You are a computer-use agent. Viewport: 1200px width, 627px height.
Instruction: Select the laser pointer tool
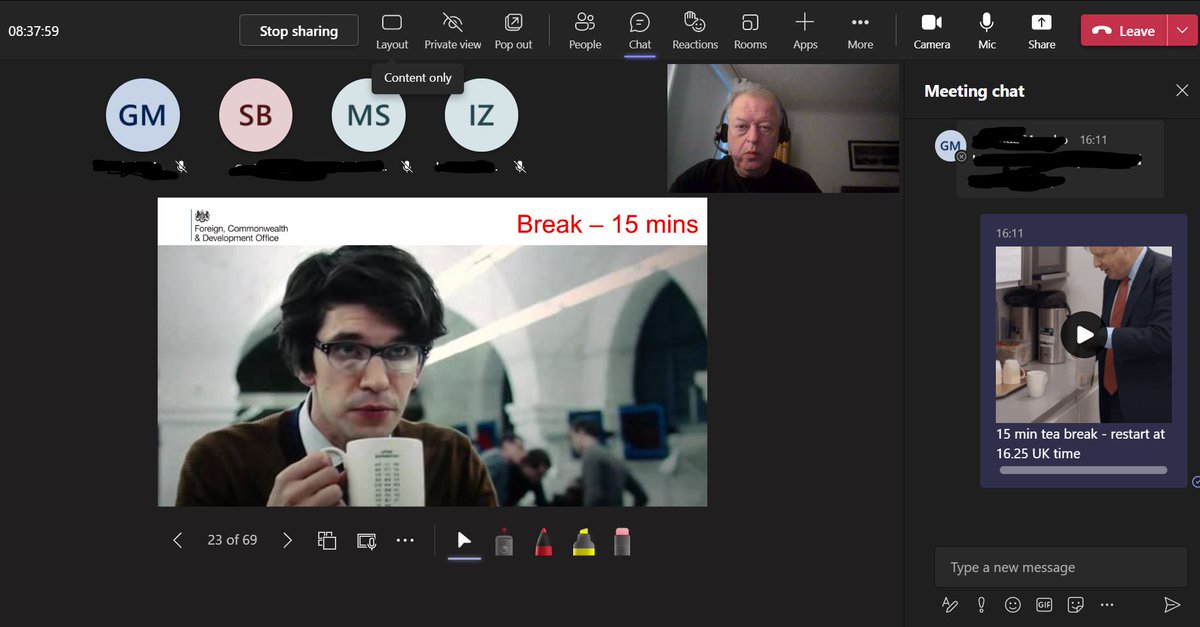tap(504, 541)
